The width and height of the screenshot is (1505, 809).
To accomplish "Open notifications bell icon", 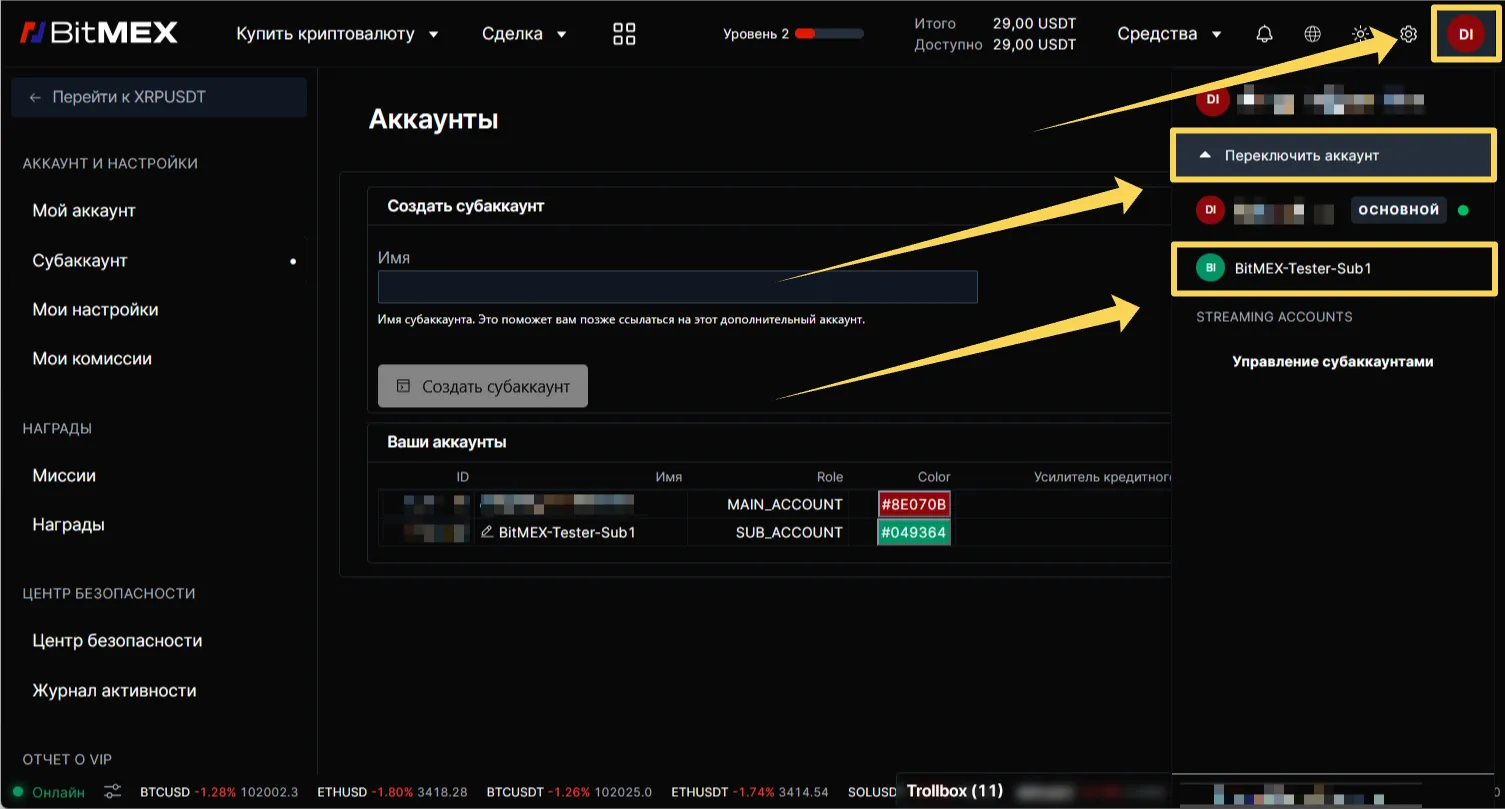I will pos(1265,34).
